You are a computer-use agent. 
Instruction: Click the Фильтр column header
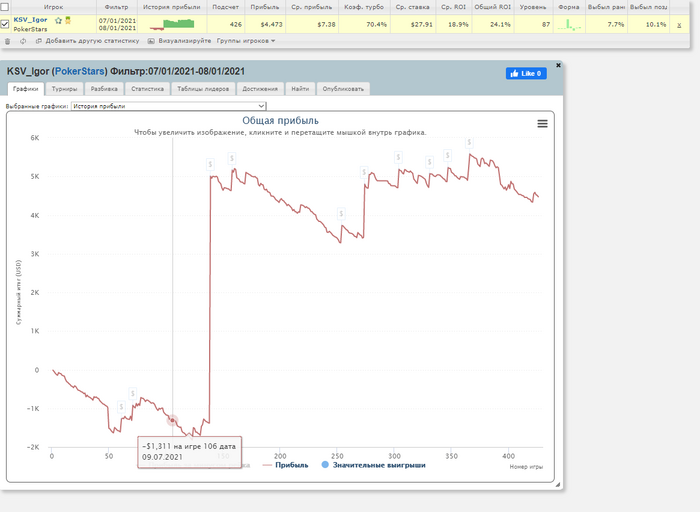tap(117, 7)
